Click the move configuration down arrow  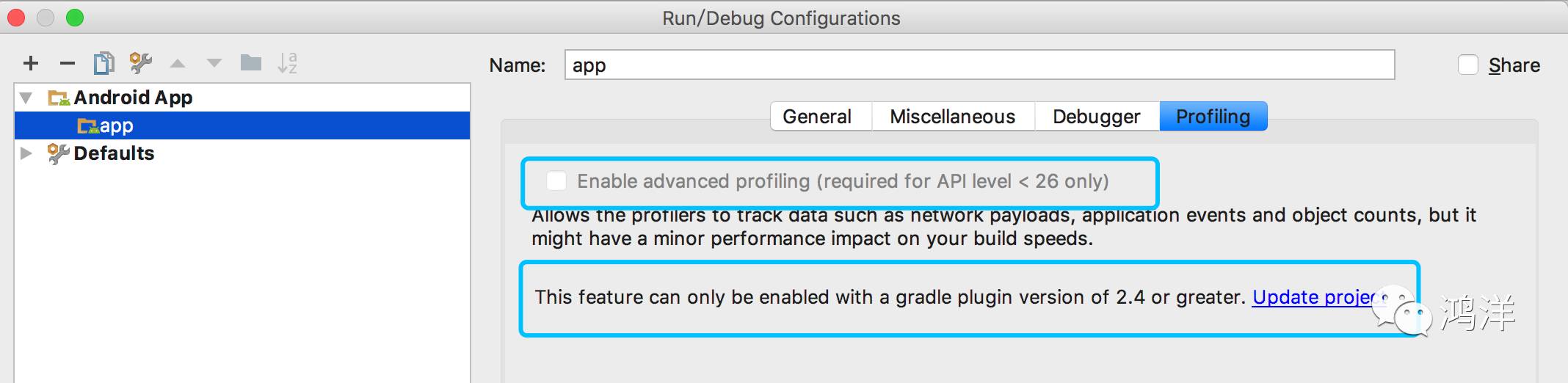[x=214, y=64]
